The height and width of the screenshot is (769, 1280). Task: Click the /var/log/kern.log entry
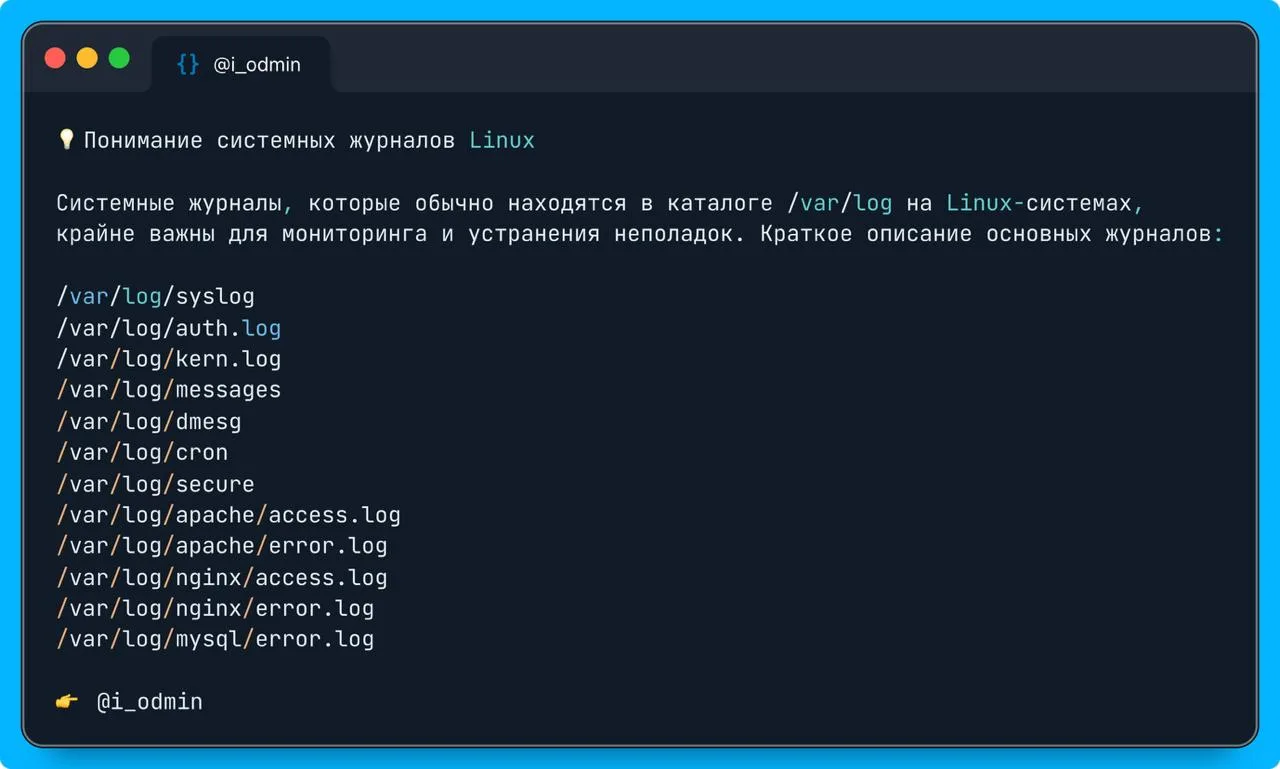tap(168, 359)
